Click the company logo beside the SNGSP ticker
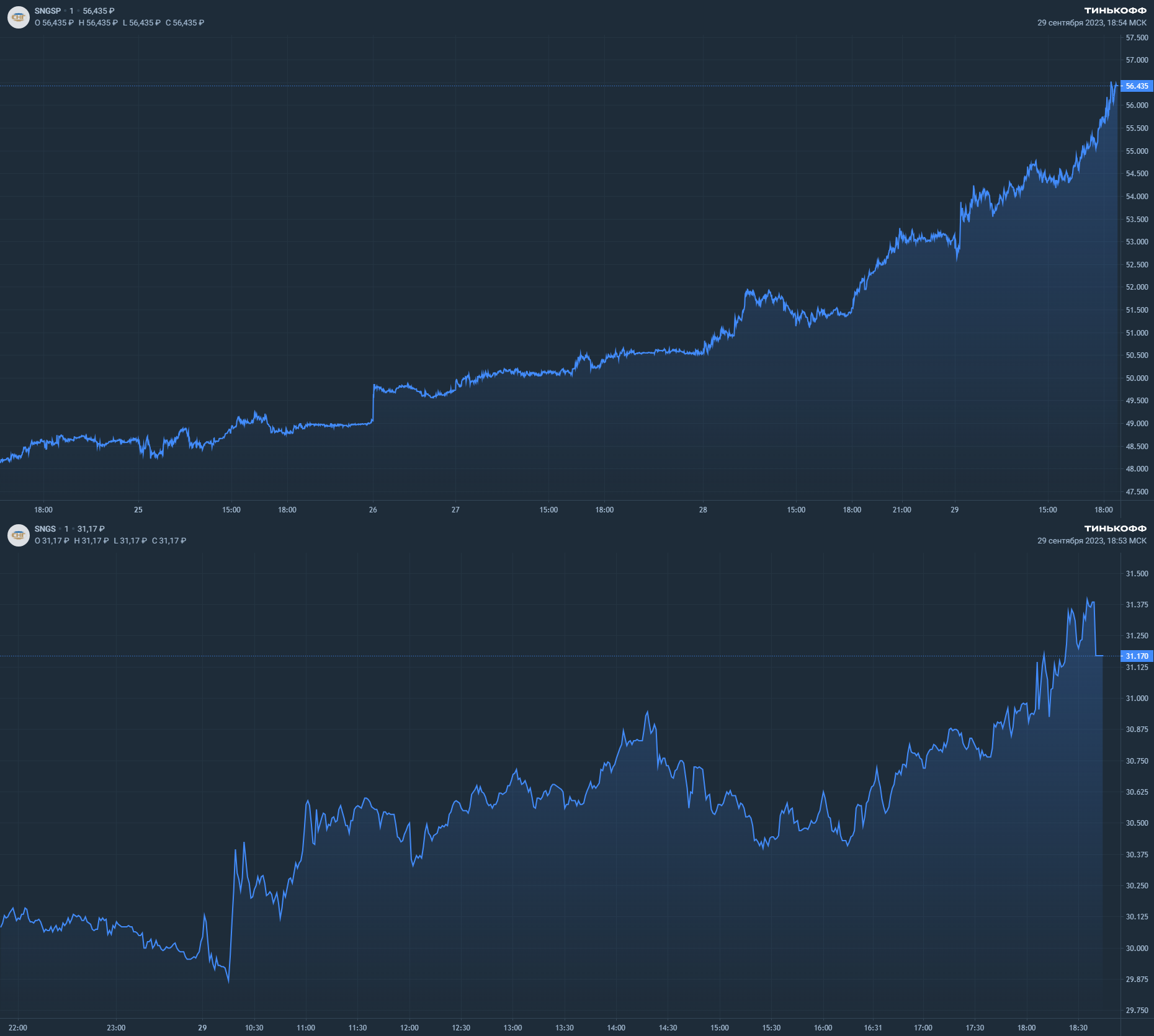 tap(19, 17)
